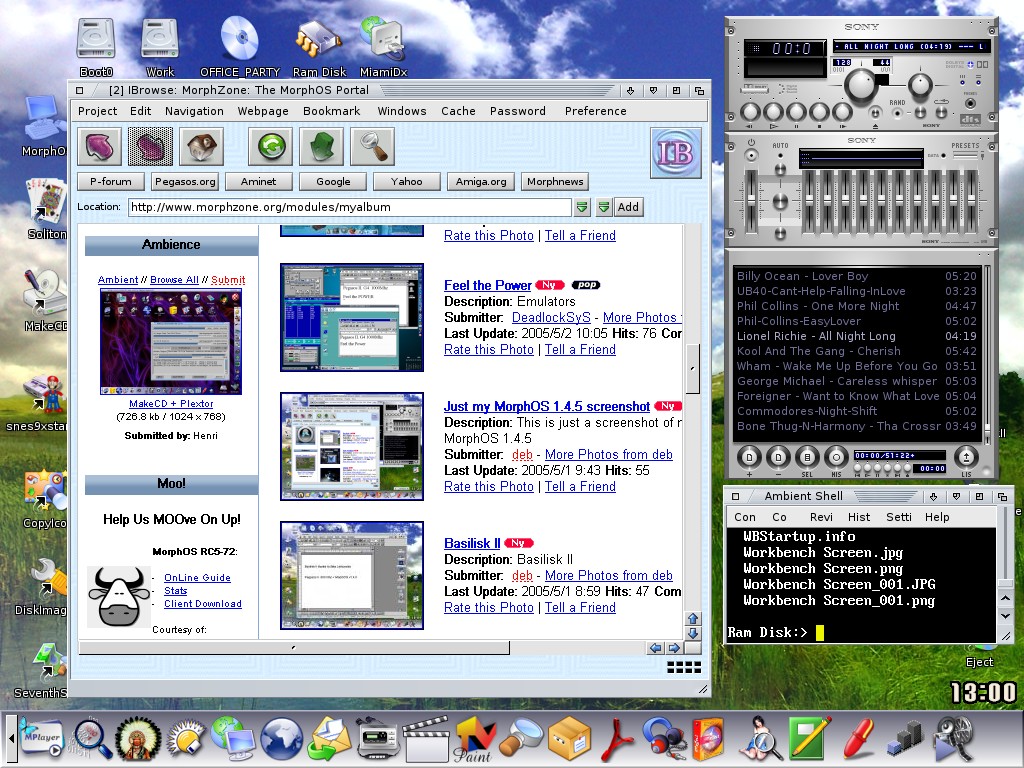Click the IBrowse page scroll down arrow

(x=693, y=633)
